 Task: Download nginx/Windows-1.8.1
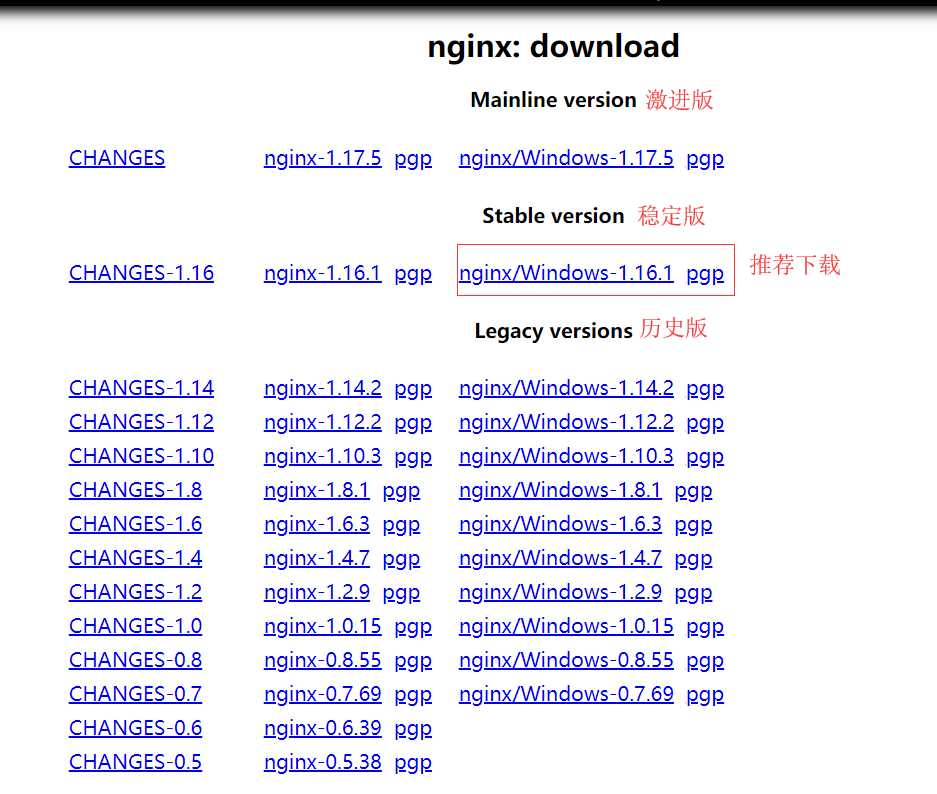click(560, 490)
